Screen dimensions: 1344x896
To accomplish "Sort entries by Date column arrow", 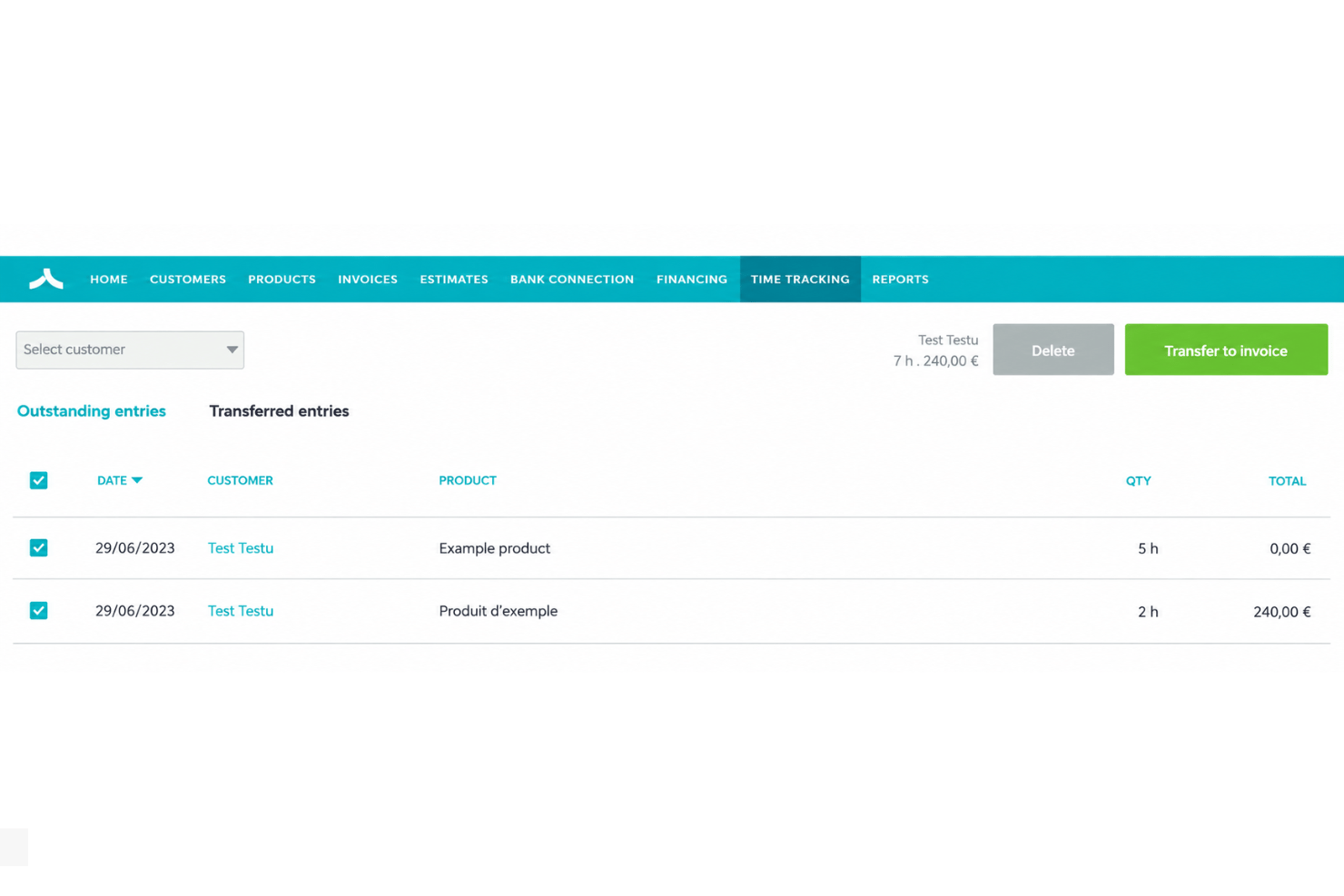I will coord(137,480).
